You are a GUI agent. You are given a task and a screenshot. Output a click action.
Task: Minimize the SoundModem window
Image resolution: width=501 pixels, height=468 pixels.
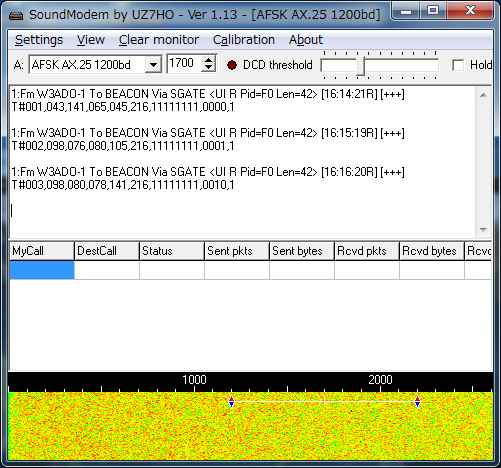[406, 11]
